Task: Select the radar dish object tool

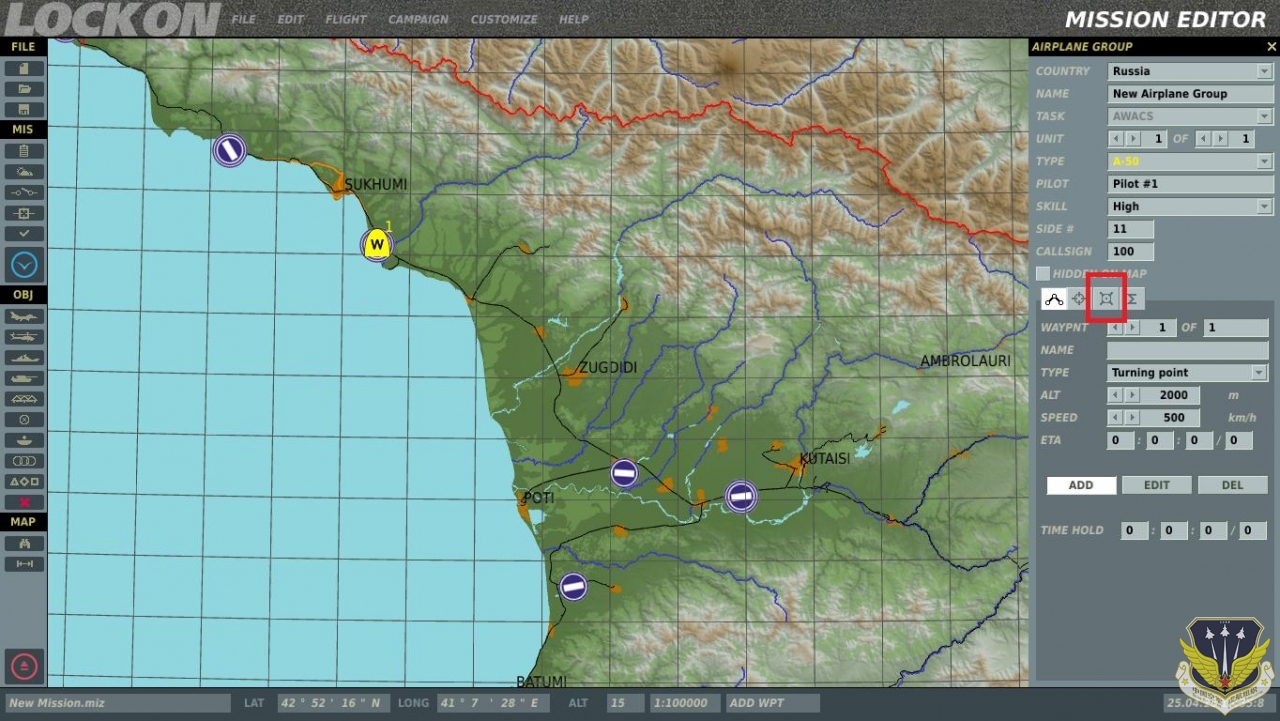Action: [24, 440]
